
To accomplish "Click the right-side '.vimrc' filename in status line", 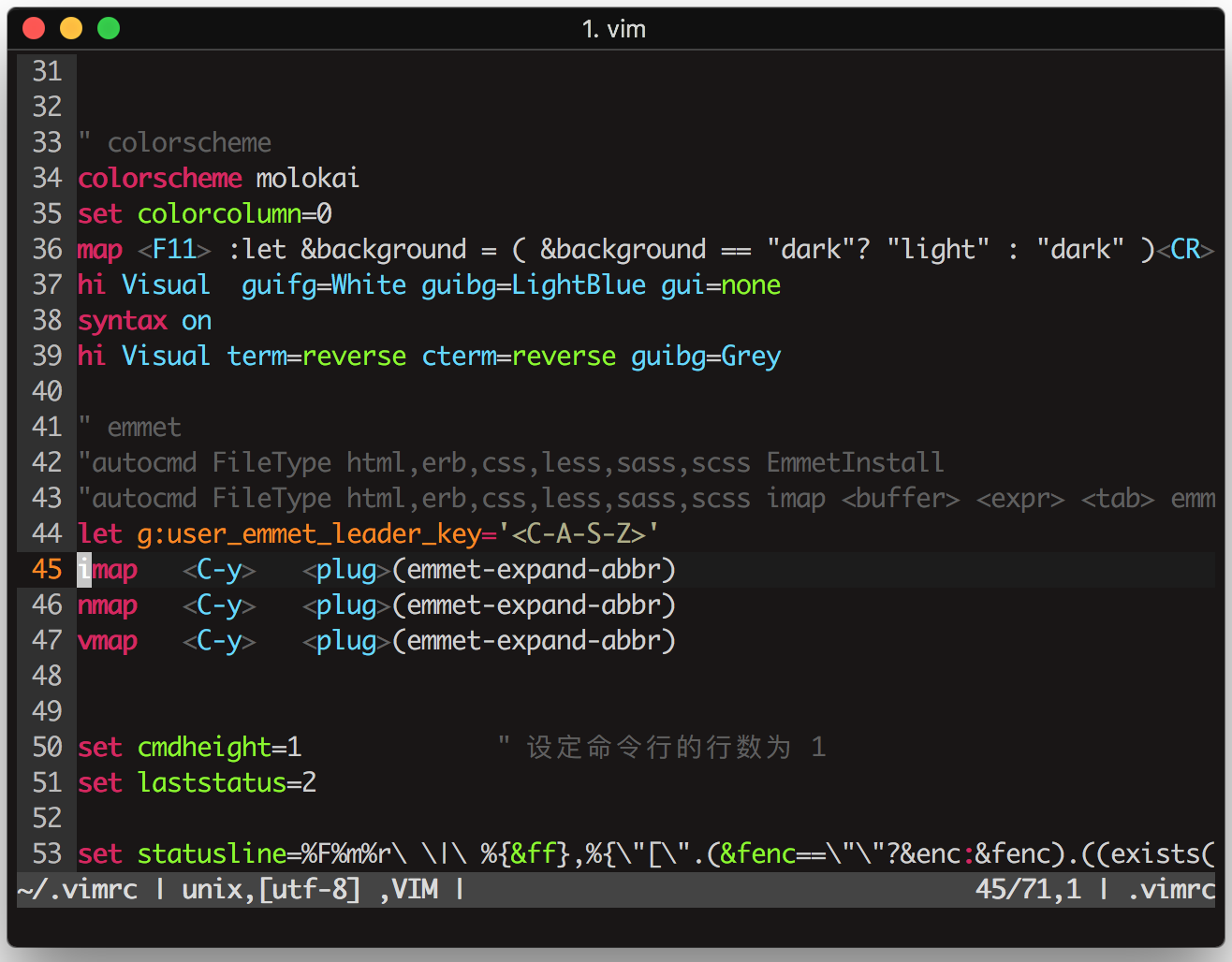I will click(x=1171, y=889).
